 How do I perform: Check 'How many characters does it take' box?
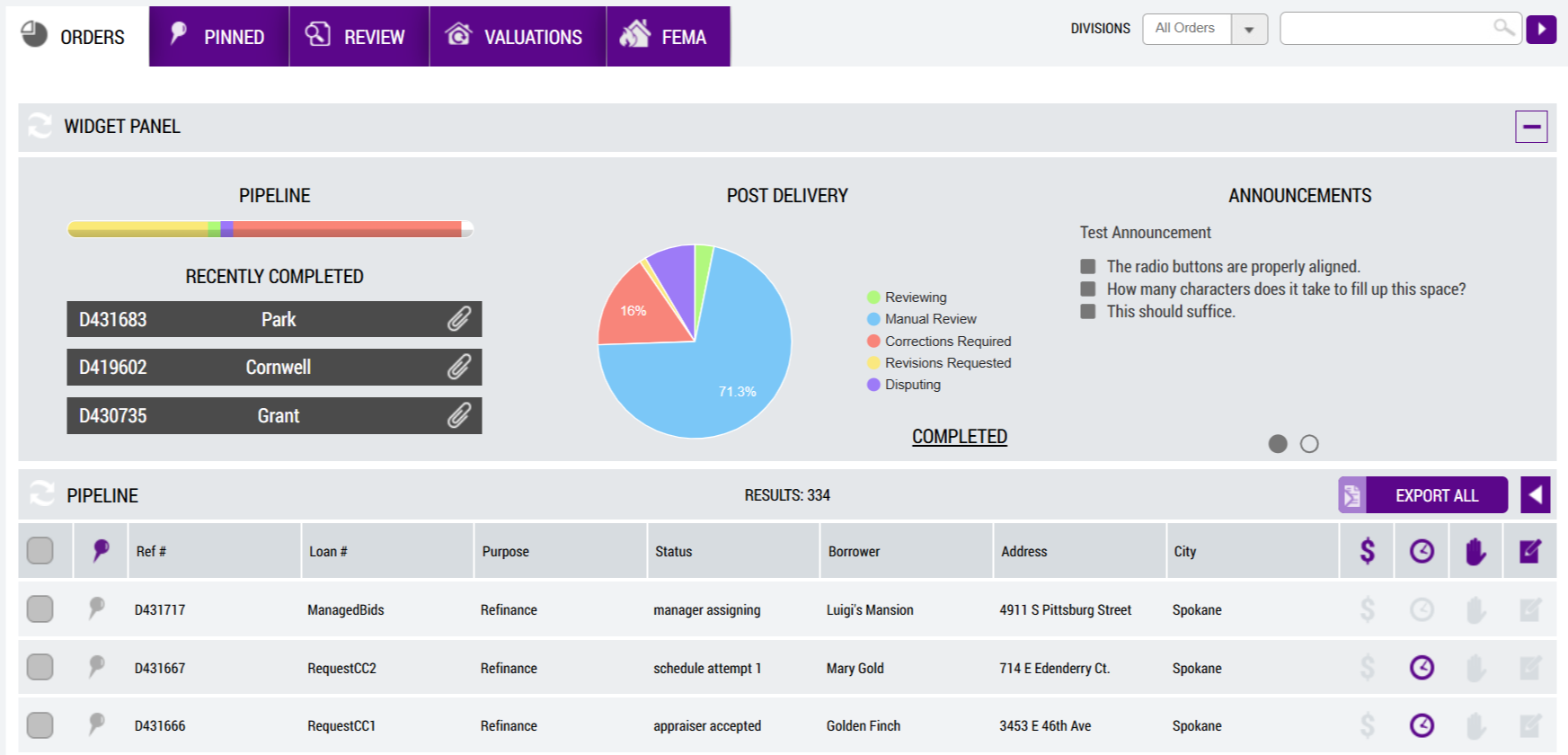point(1087,289)
